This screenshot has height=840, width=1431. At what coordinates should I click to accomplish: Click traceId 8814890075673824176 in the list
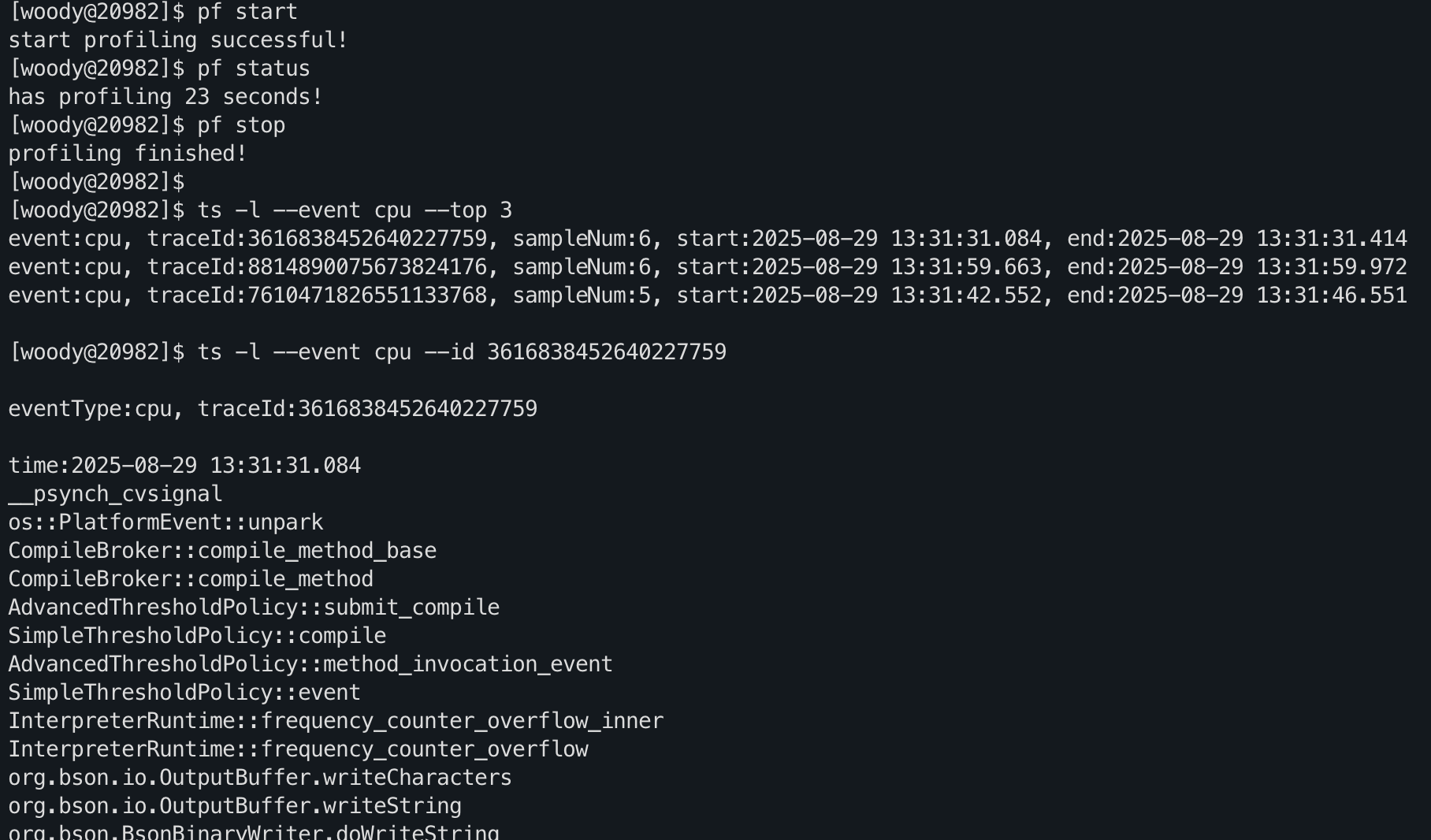click(x=367, y=267)
